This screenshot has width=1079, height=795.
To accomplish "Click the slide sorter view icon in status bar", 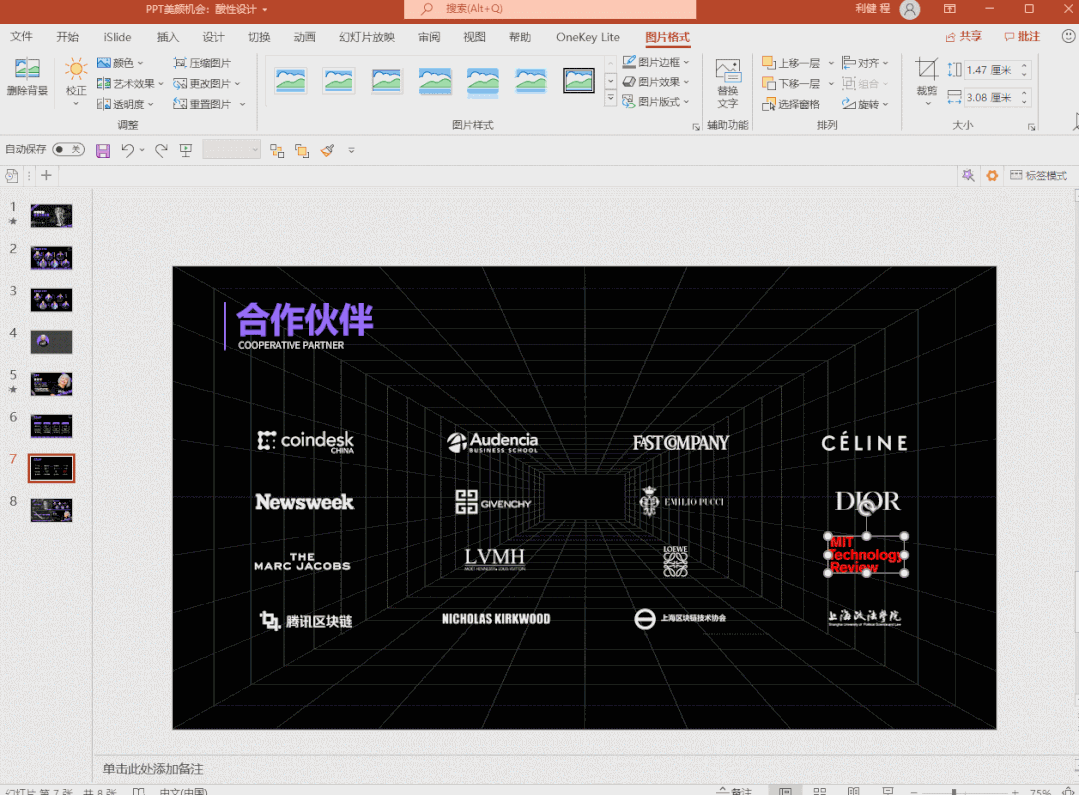I will [x=820, y=792].
